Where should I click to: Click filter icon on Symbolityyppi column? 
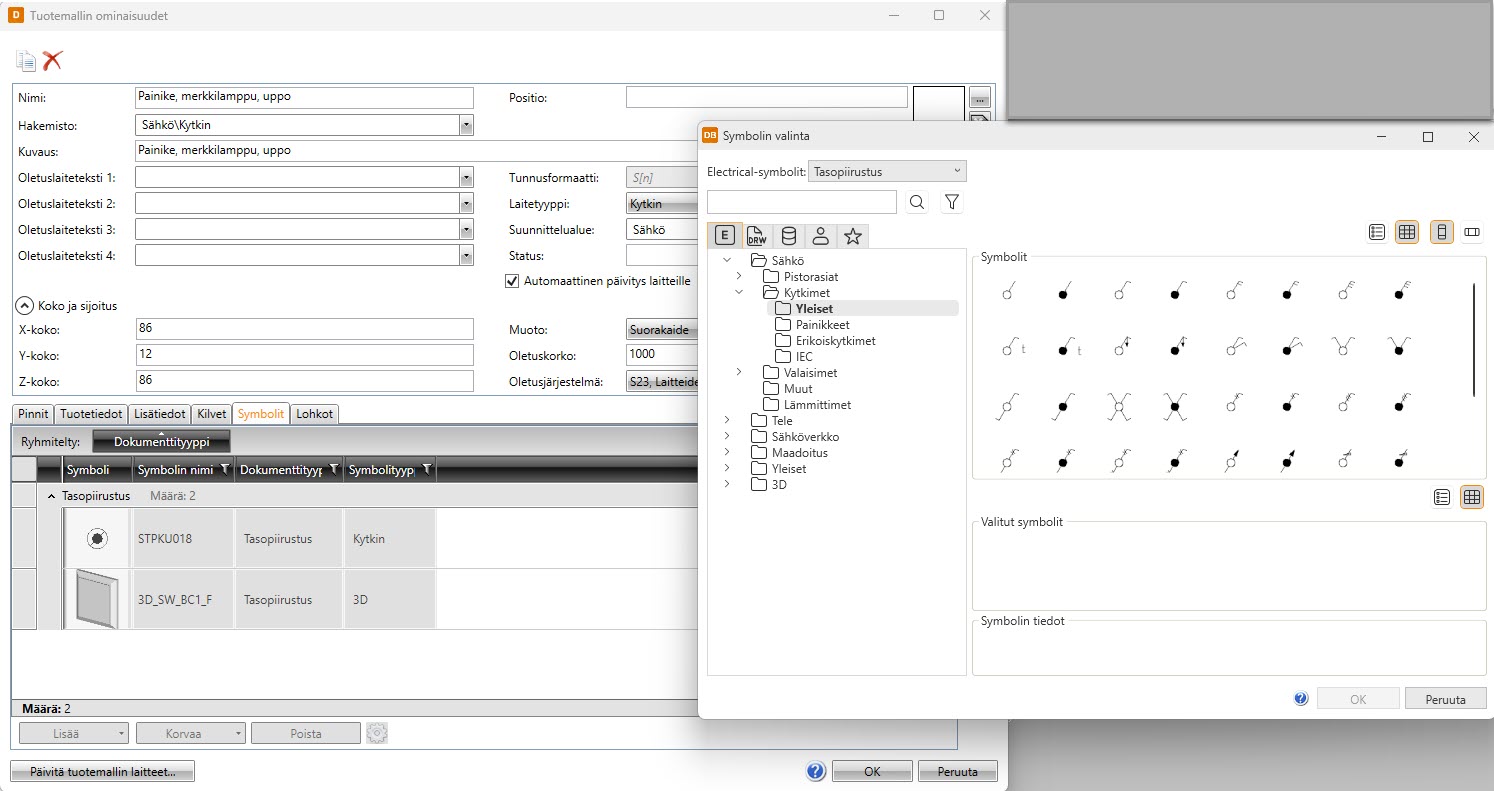tap(427, 469)
